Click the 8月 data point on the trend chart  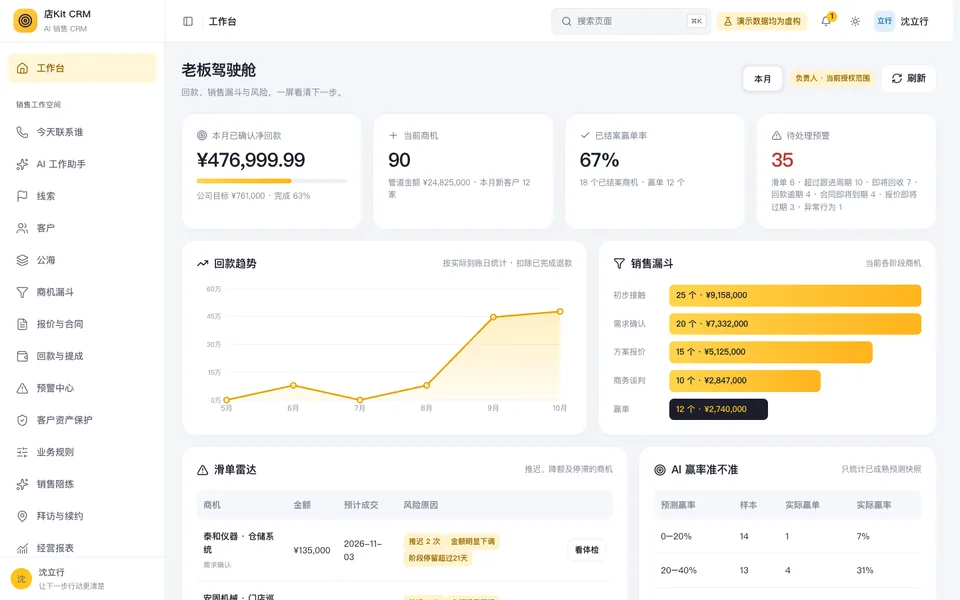[x=427, y=386]
